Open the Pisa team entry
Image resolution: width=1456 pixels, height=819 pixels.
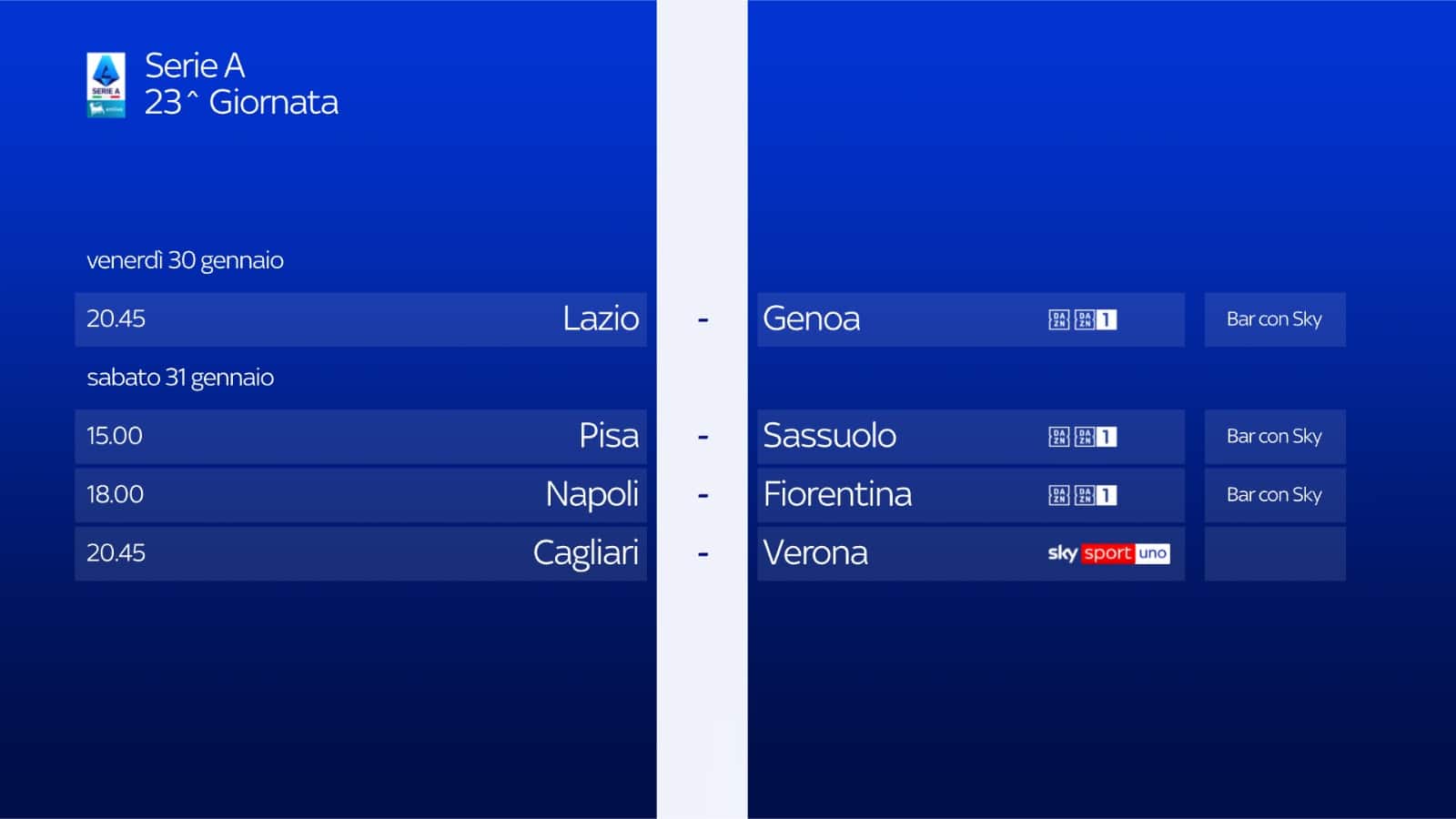(x=609, y=436)
